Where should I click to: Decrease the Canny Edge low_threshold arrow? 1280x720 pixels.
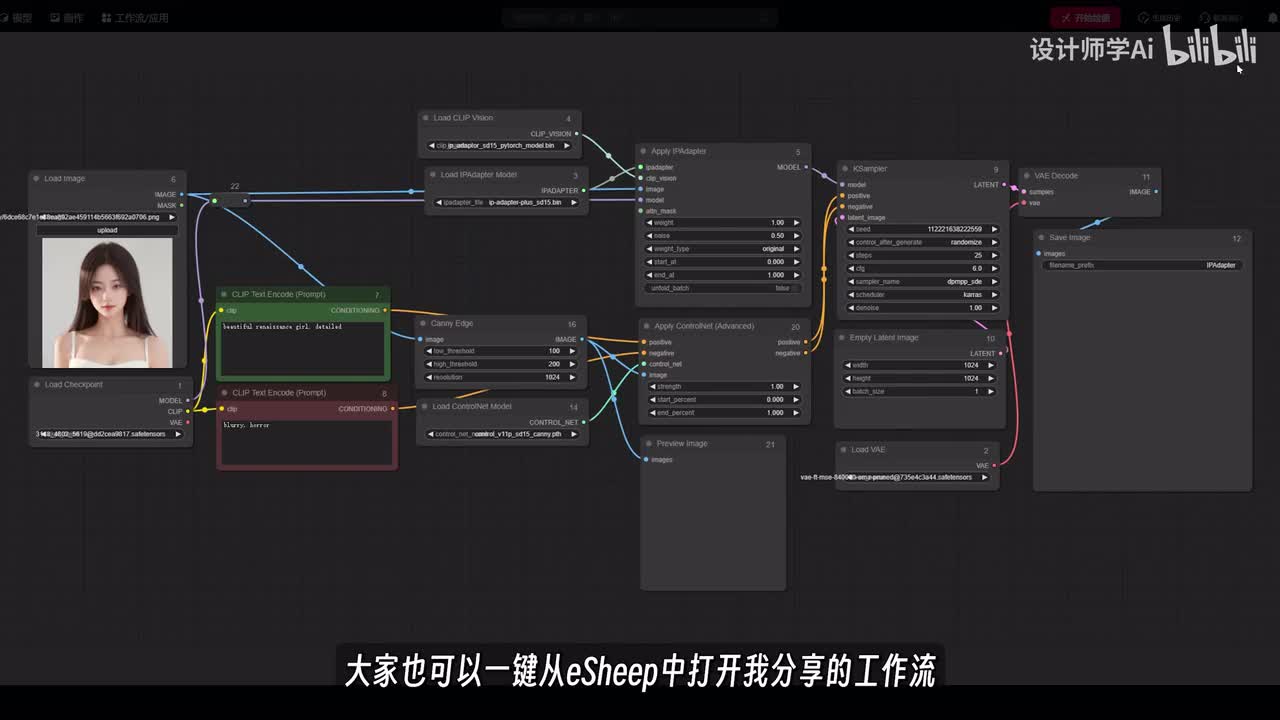click(x=430, y=351)
